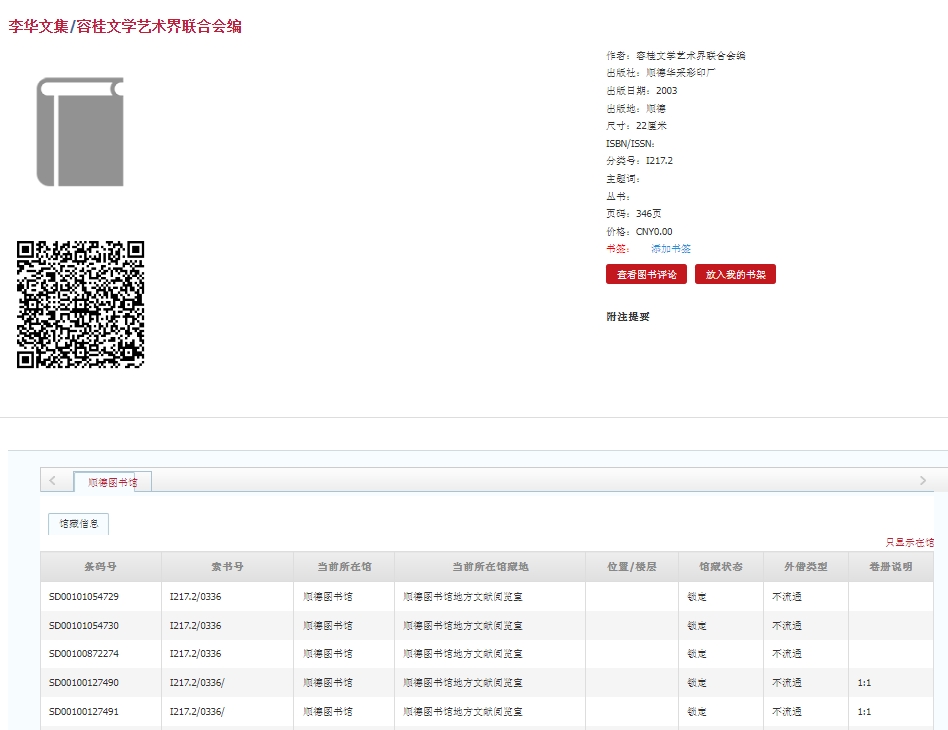This screenshot has height=730, width=948.
Task: Select barcode SD00101054730
Action: [84, 625]
